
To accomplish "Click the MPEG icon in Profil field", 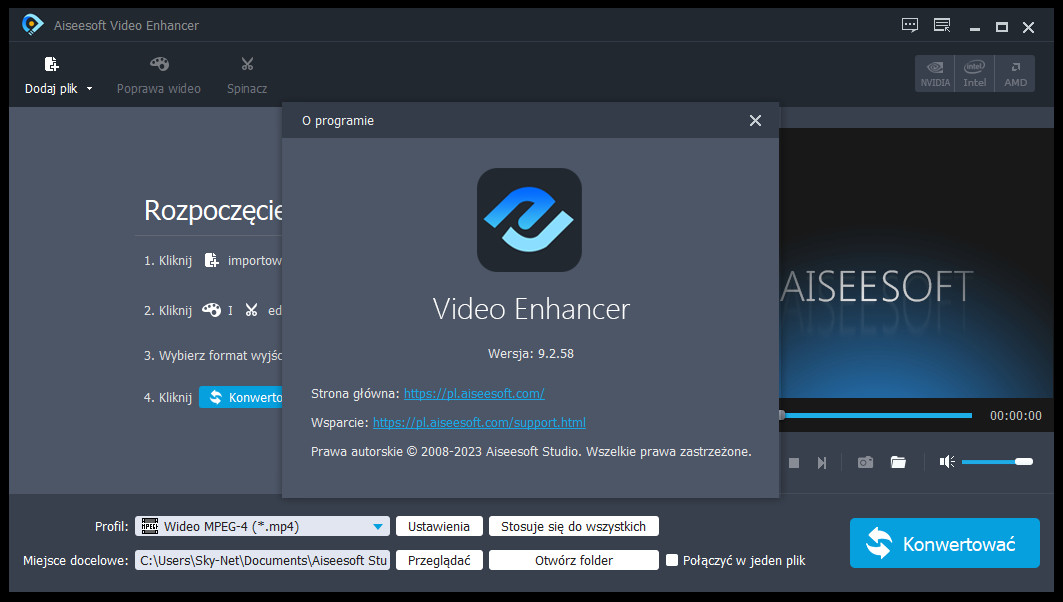I will [x=150, y=526].
